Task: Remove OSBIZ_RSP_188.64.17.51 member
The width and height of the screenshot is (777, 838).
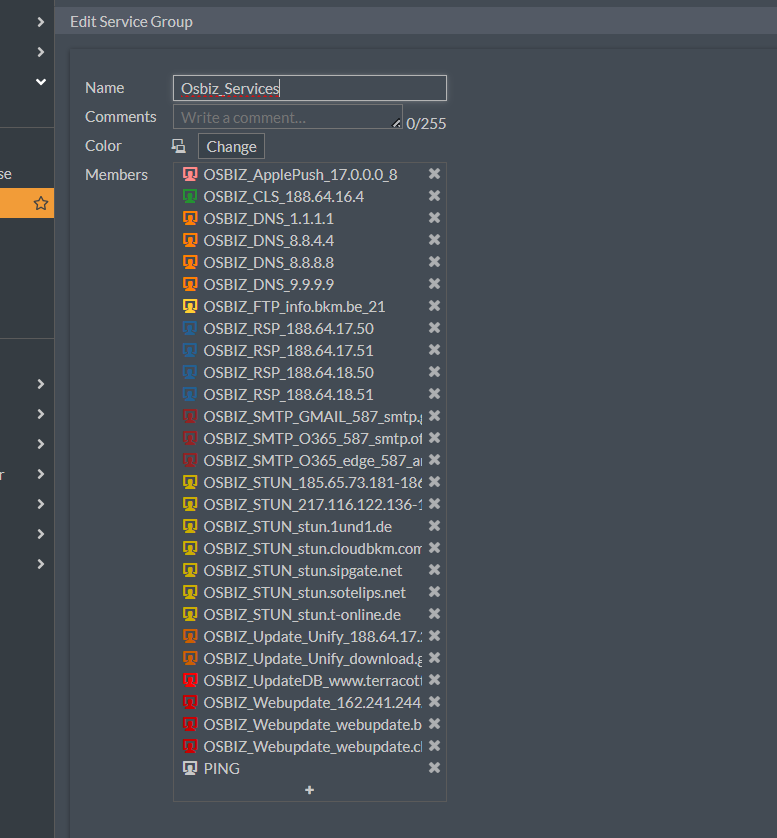Action: click(434, 350)
